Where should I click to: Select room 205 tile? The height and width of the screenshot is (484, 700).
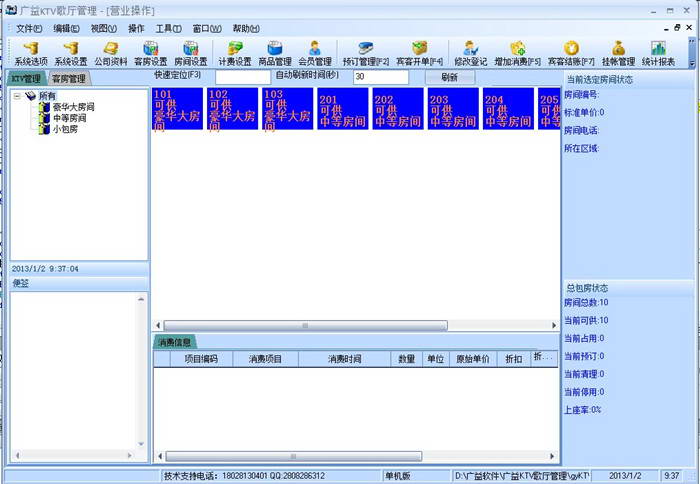click(549, 108)
